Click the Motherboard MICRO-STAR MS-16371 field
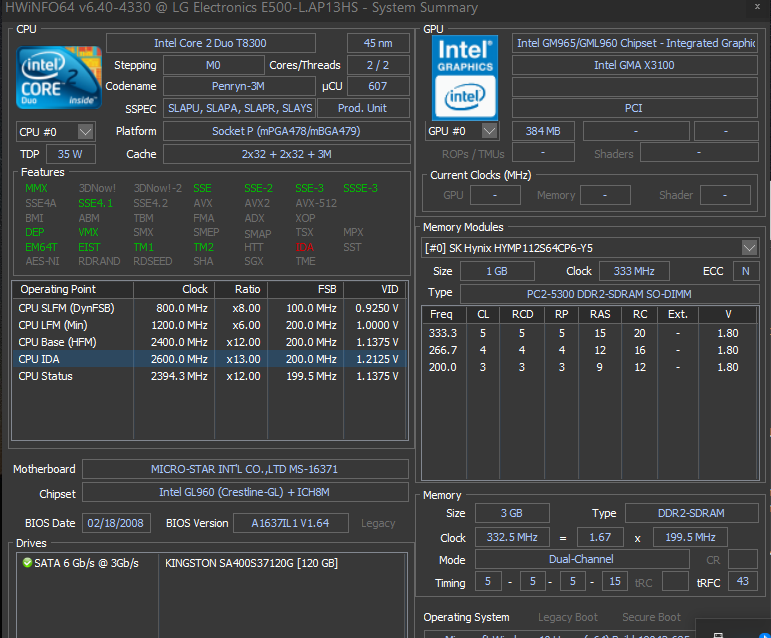Image resolution: width=771 pixels, height=638 pixels. pos(245,469)
